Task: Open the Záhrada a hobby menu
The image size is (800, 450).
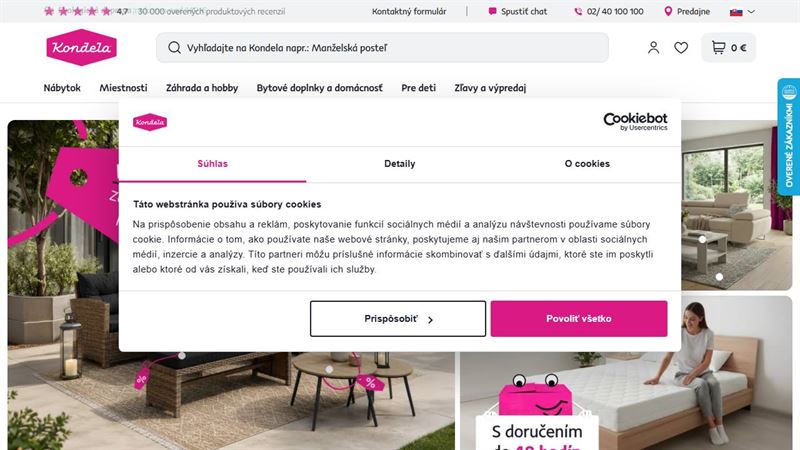Action: coord(202,88)
